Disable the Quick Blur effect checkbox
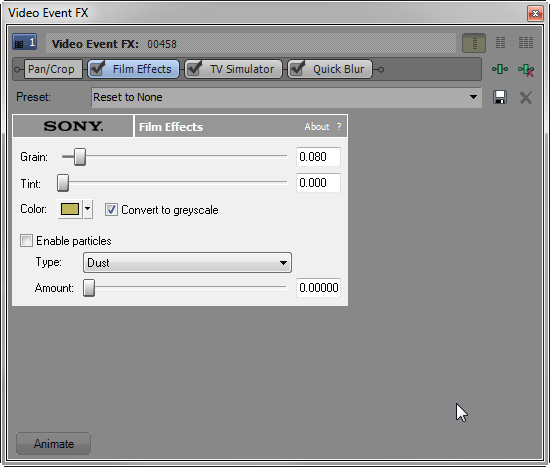This screenshot has height=467, width=550. (x=297, y=69)
